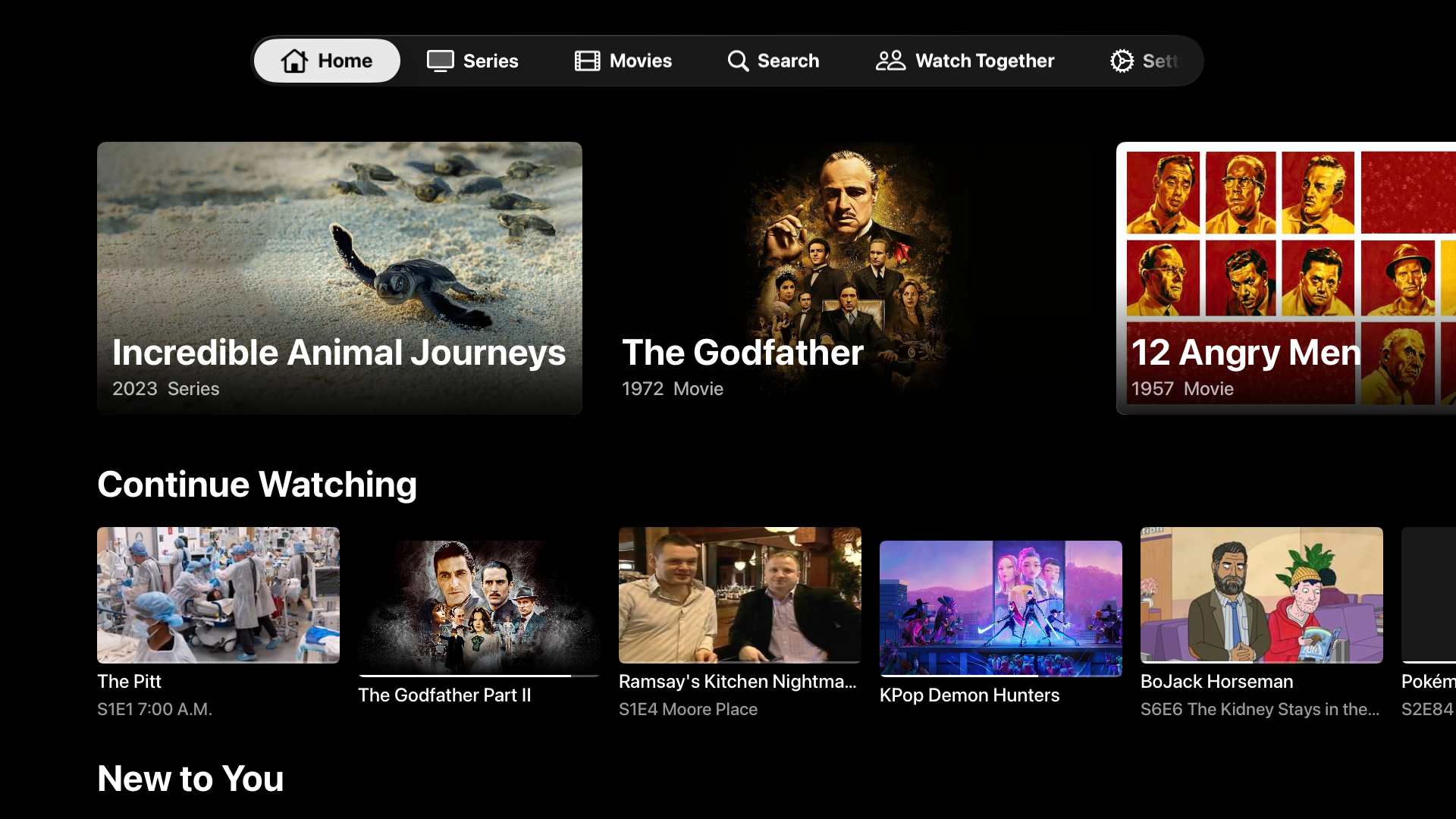
Task: Open Incredible Animal Journeys featured banner
Action: click(340, 278)
